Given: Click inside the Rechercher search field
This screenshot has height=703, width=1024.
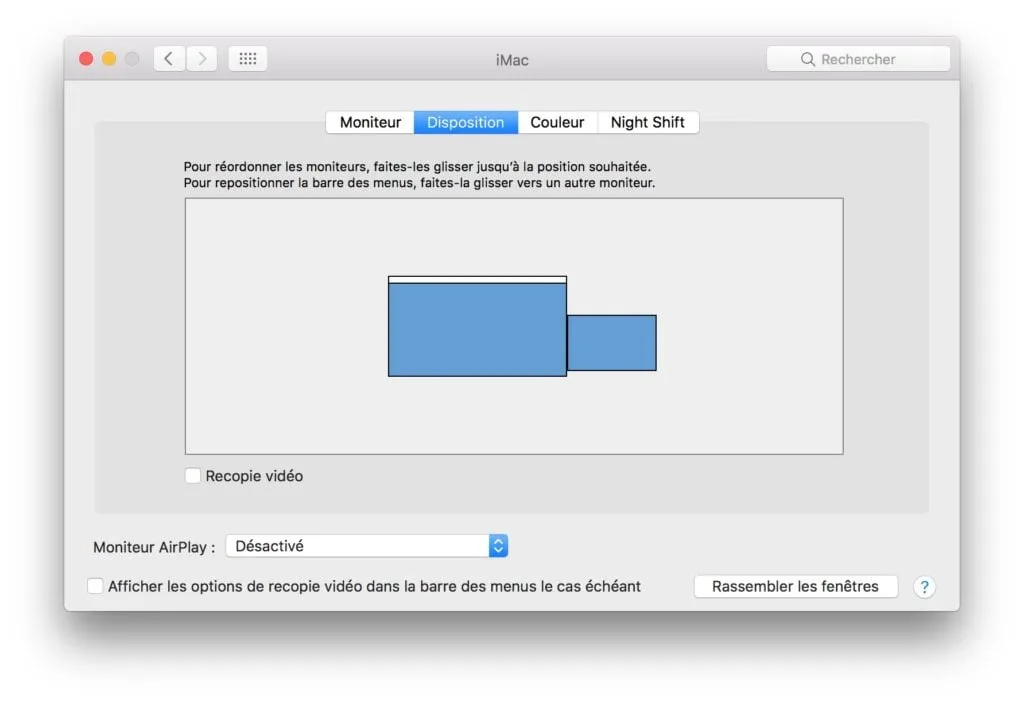Looking at the screenshot, I should (860, 59).
